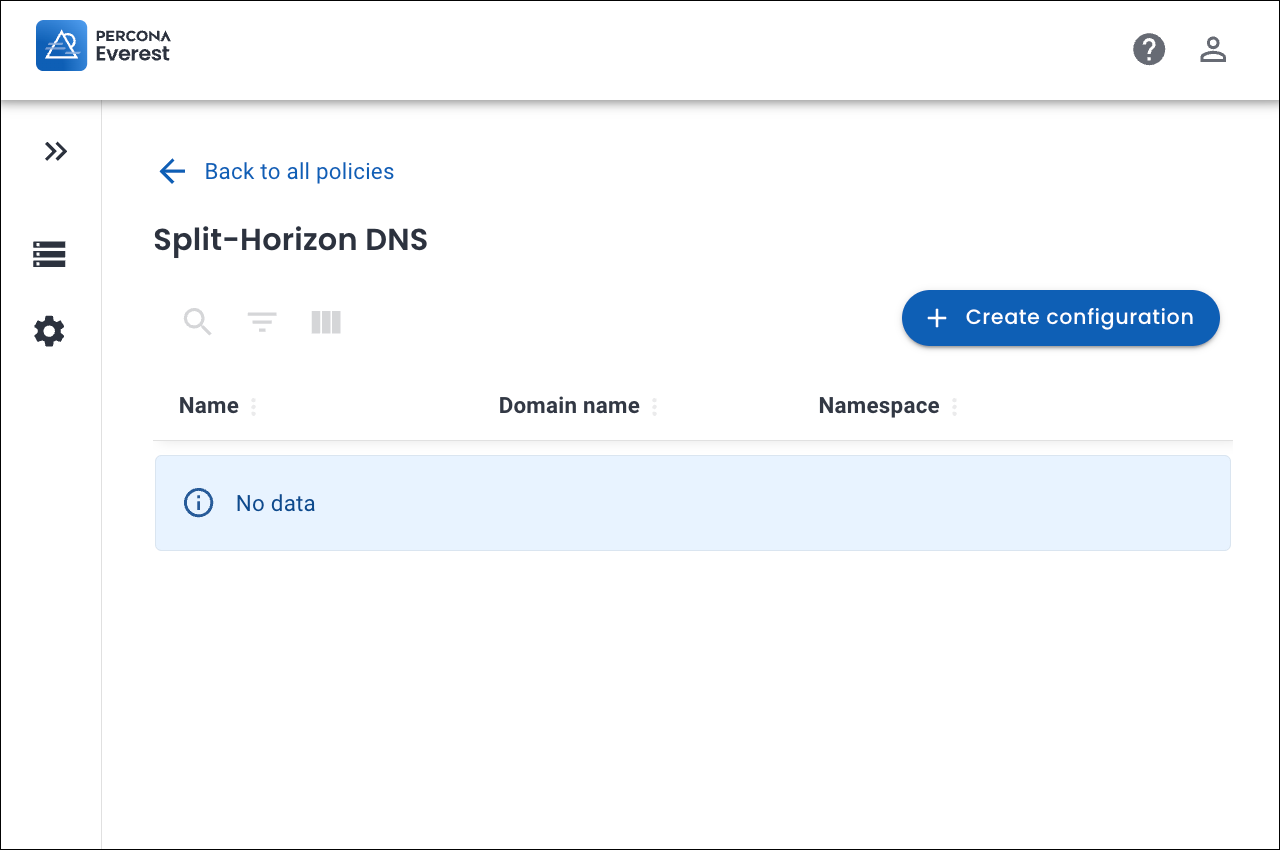Open the table filter icon

(x=262, y=322)
